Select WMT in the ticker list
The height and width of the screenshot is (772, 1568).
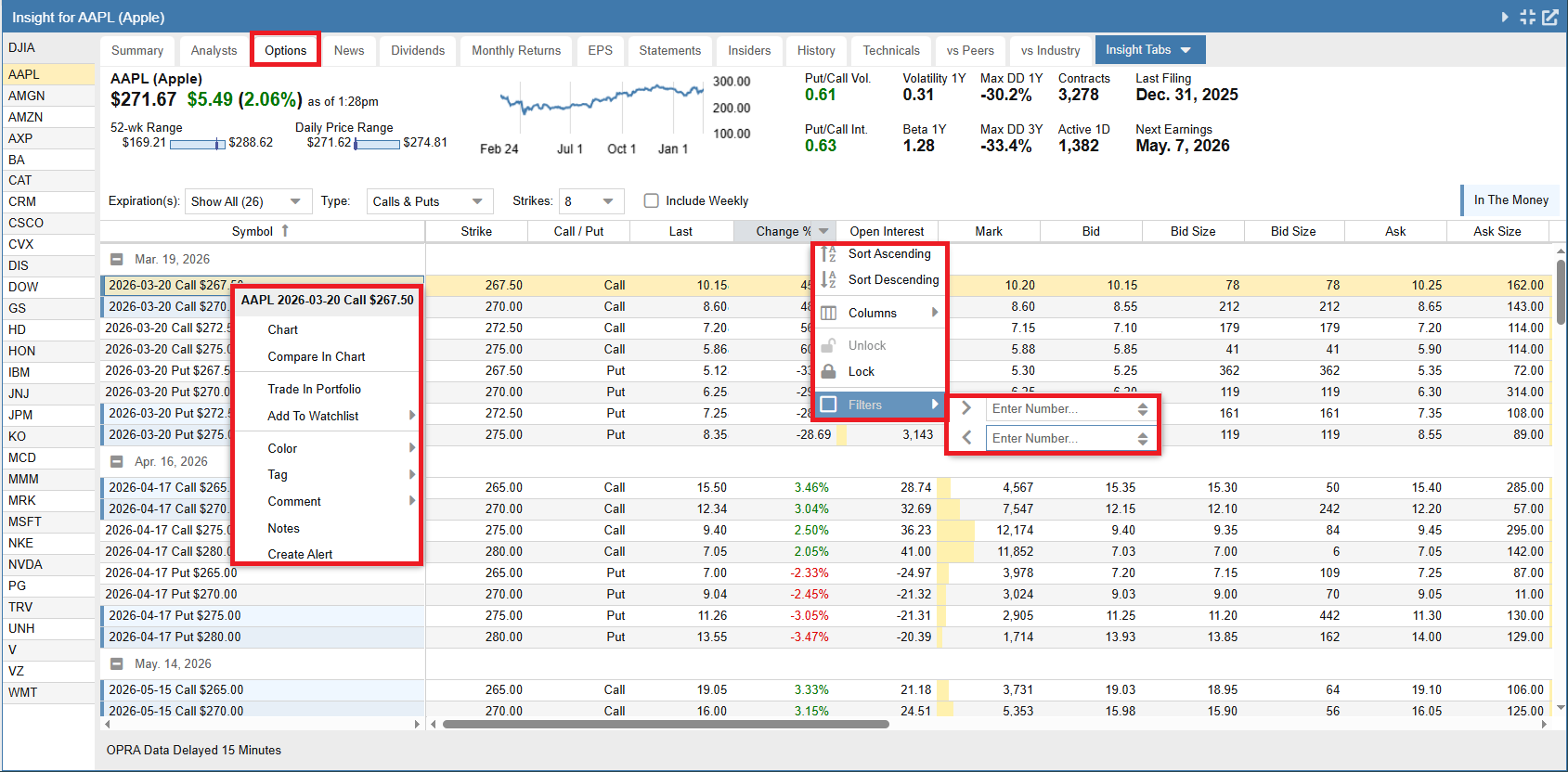(49, 692)
